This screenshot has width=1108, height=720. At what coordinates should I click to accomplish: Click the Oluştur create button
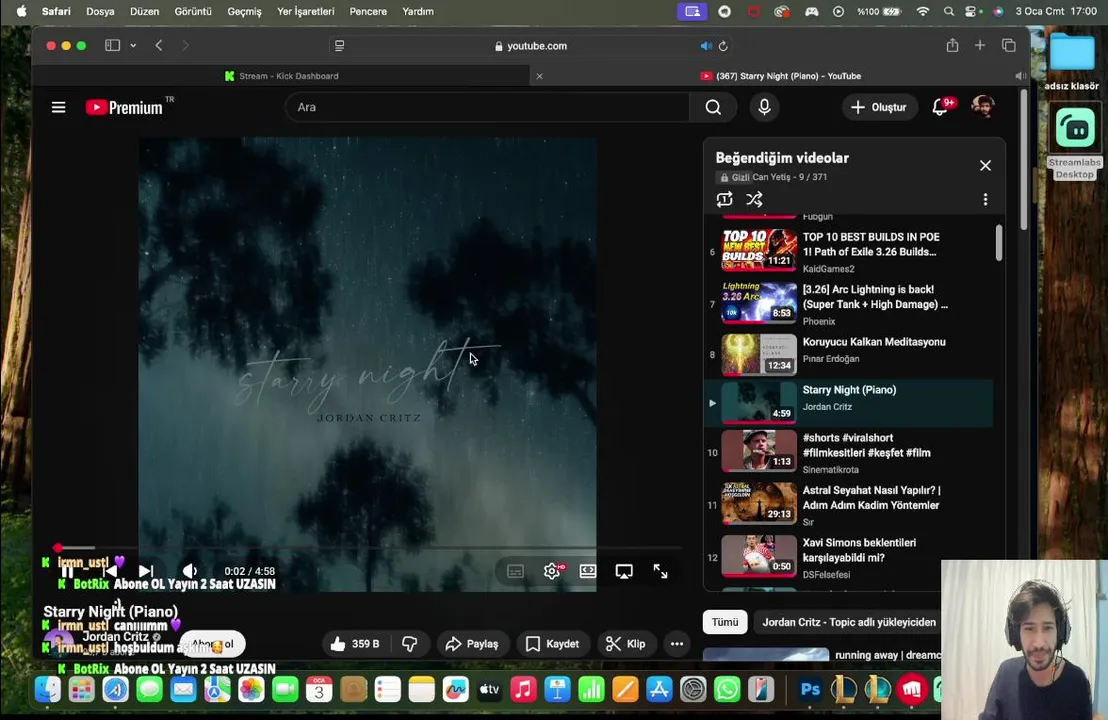tap(878, 107)
